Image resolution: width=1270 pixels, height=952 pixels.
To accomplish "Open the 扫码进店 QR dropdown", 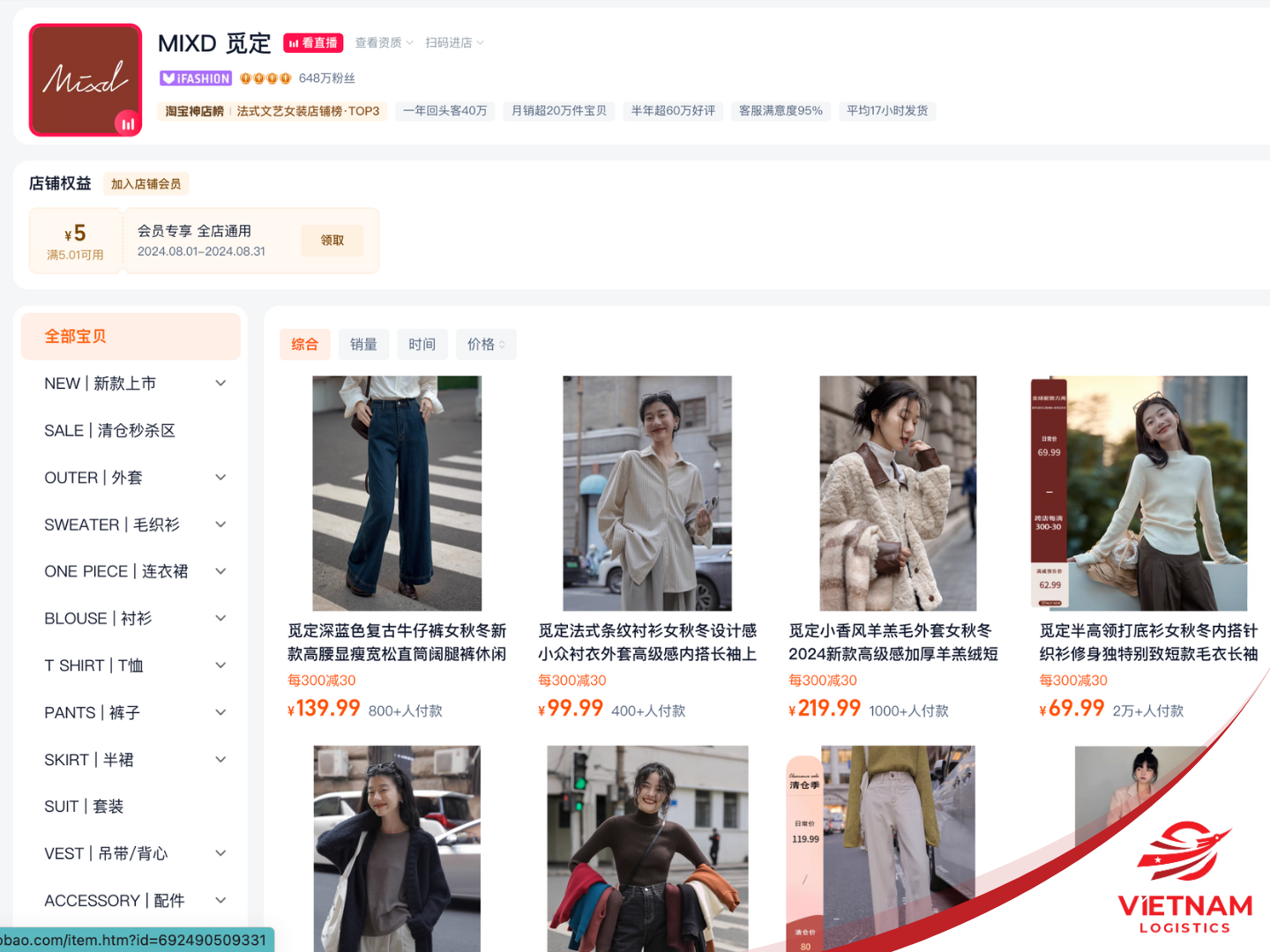I will tap(454, 42).
